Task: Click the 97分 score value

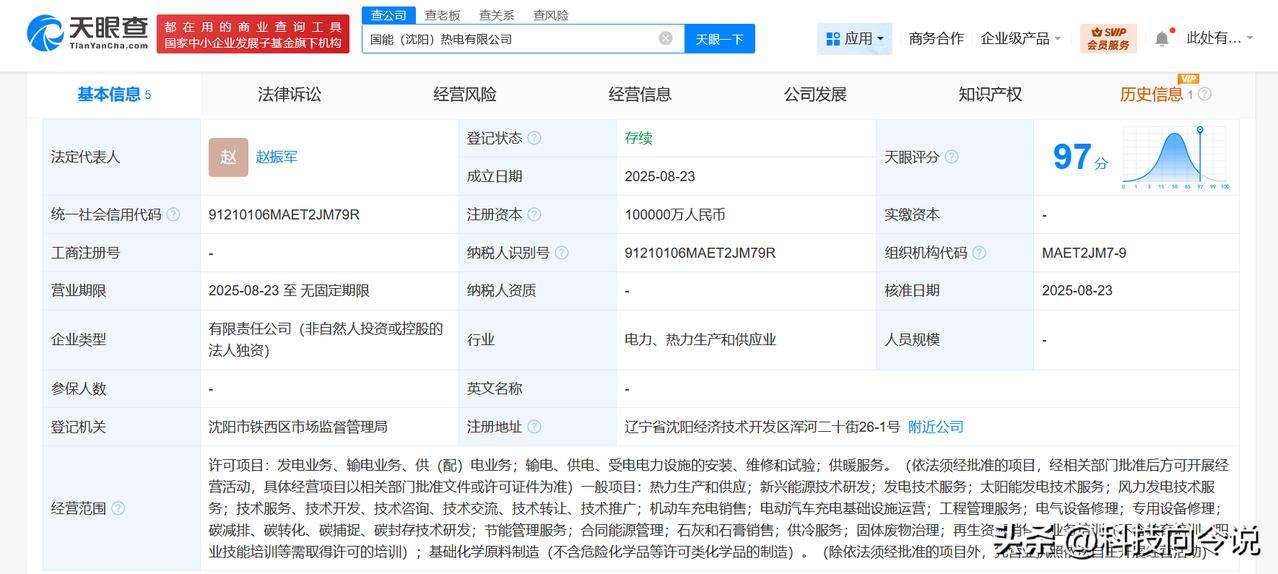Action: 1080,157
